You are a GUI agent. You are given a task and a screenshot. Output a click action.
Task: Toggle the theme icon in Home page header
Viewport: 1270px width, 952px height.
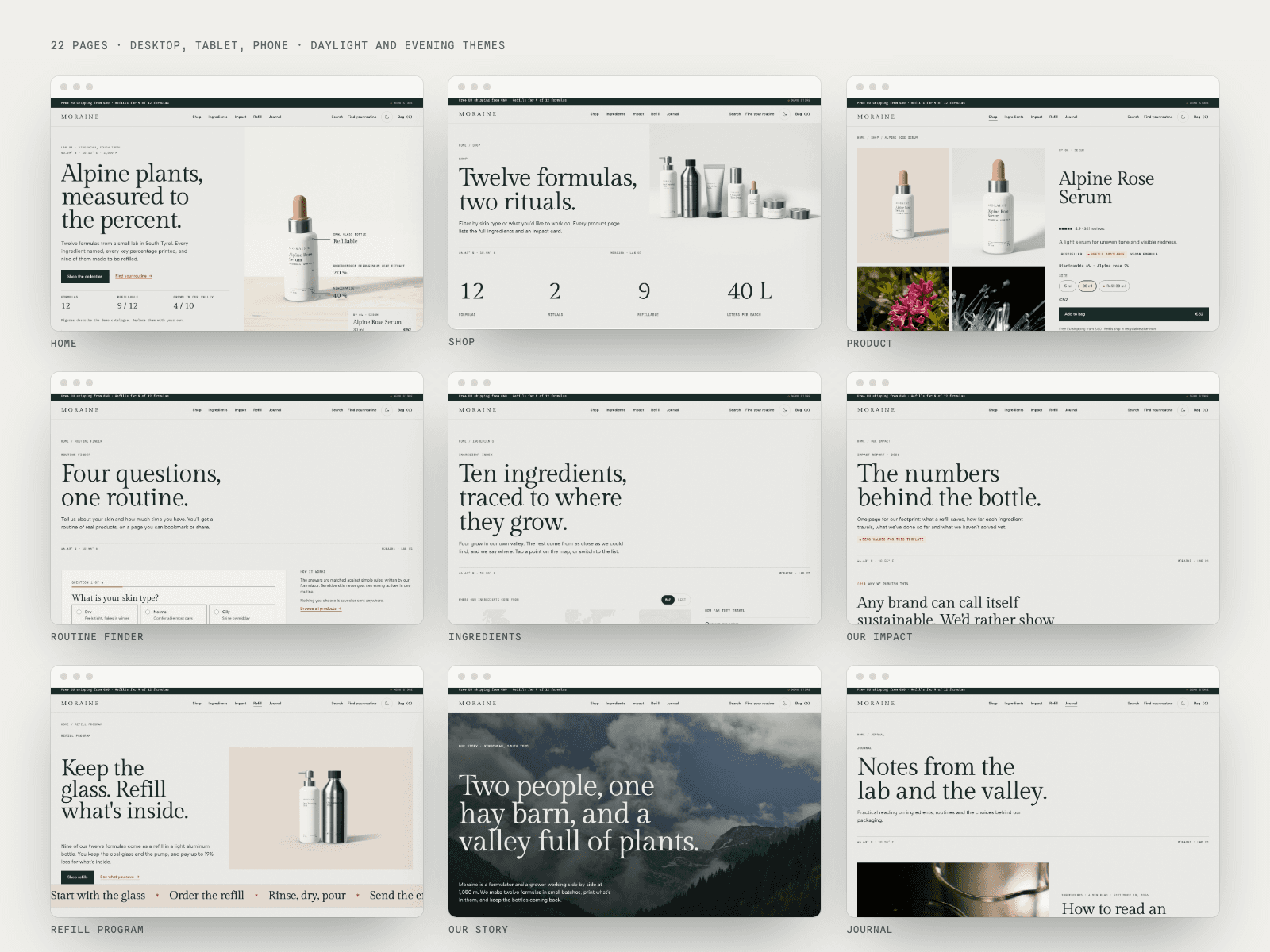[387, 117]
